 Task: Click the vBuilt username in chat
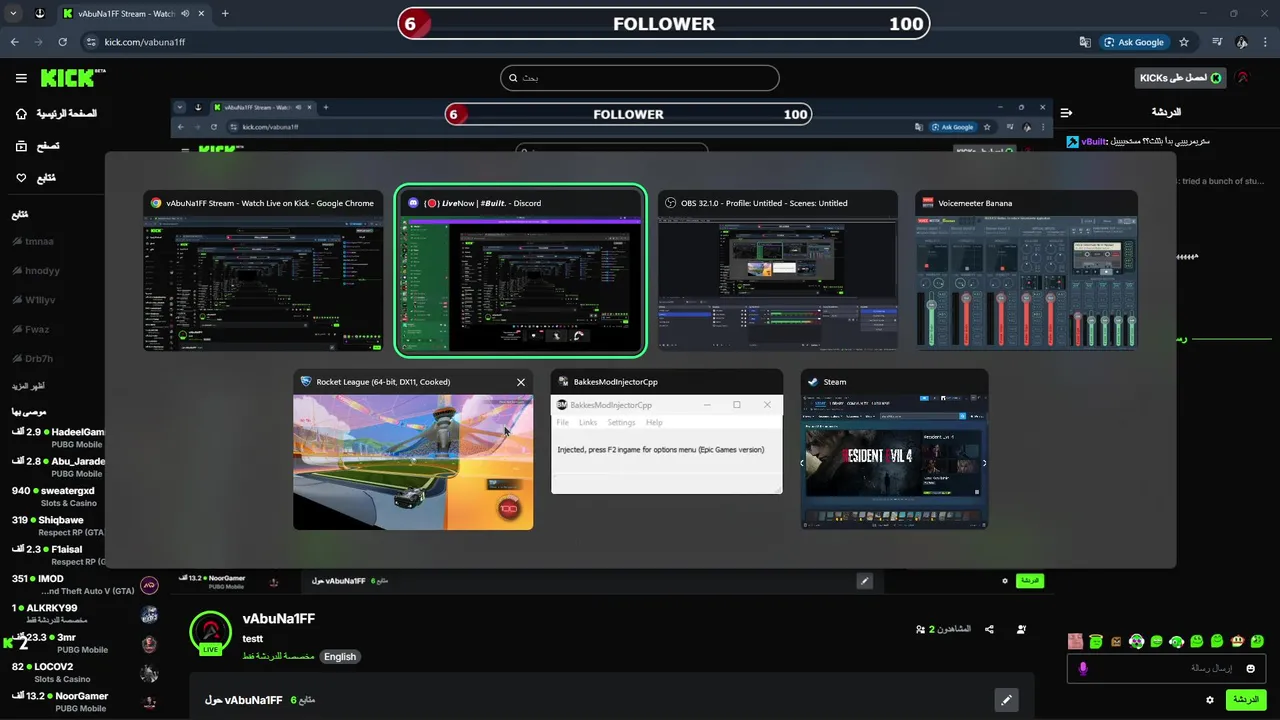[x=1092, y=142]
